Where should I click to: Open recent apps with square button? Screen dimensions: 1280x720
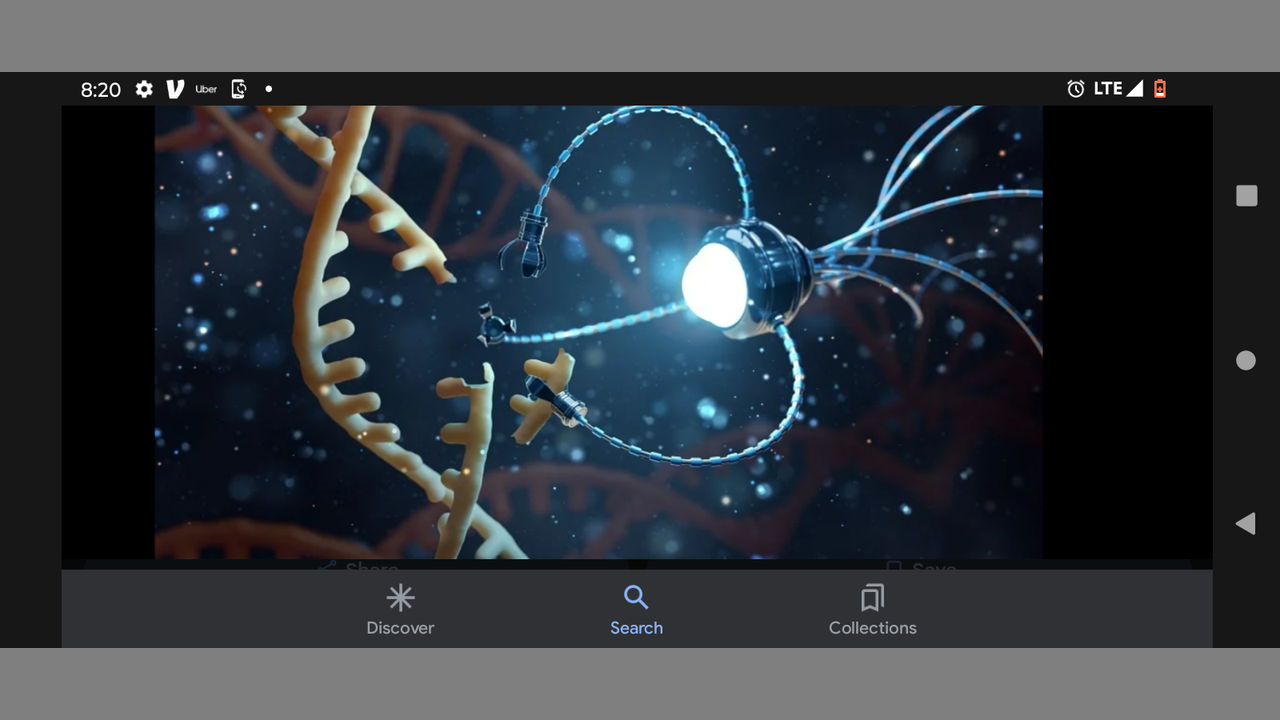[x=1246, y=196]
